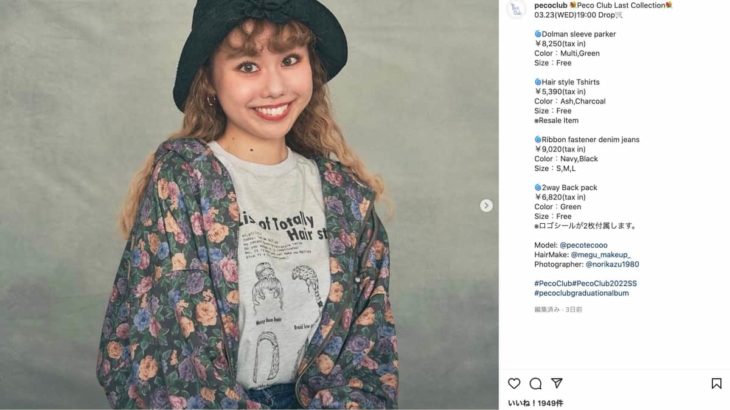Viewport: 730px width, 410px height.
Task: Click the main post photo
Action: pyautogui.click(x=248, y=205)
